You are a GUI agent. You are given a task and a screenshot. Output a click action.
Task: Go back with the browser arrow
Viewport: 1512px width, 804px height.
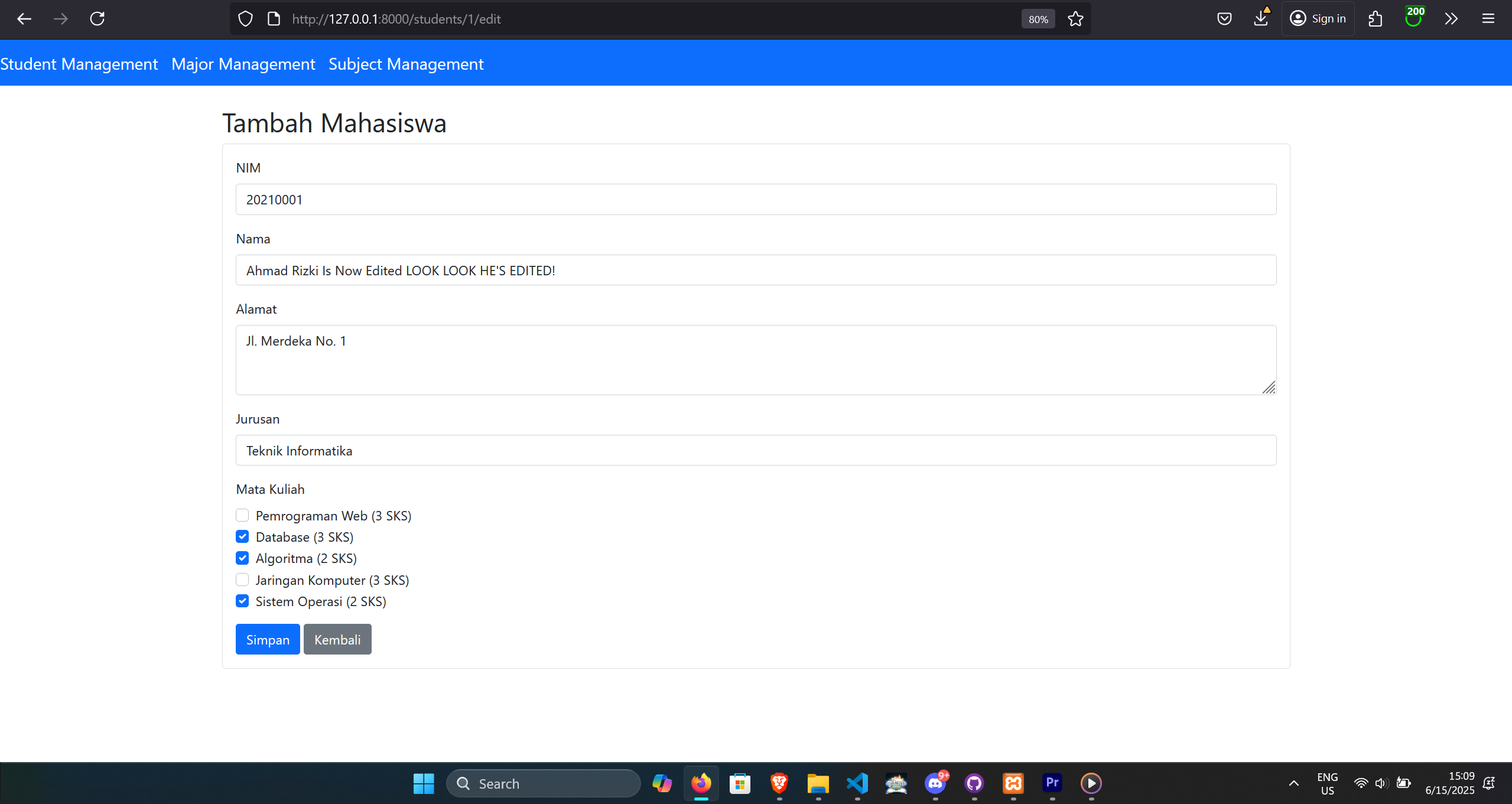click(x=24, y=19)
